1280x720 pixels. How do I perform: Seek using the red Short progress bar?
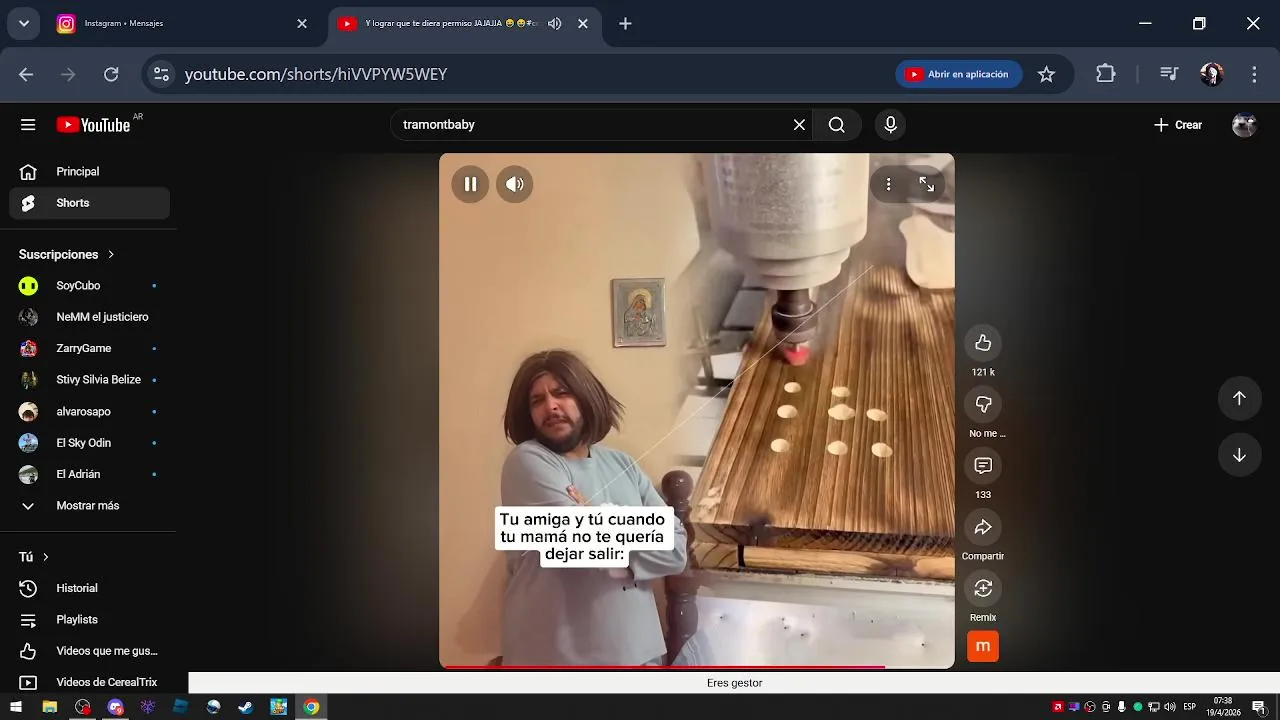[697, 666]
